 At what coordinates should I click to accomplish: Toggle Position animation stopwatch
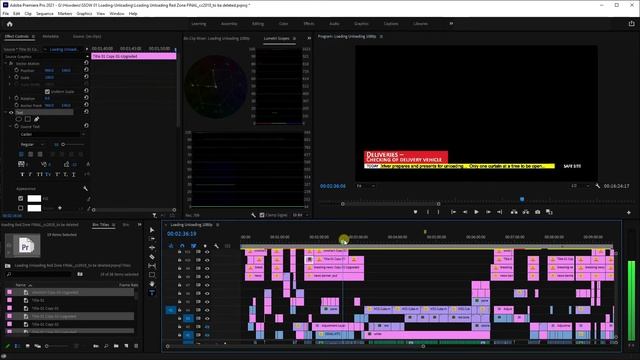[x=16, y=70]
